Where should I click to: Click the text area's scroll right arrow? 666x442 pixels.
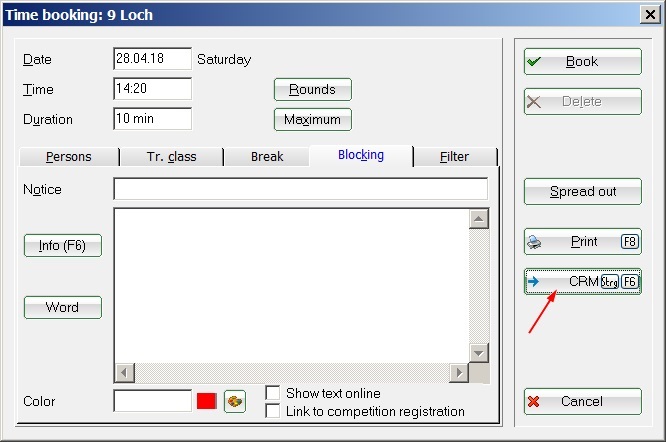coord(459,373)
